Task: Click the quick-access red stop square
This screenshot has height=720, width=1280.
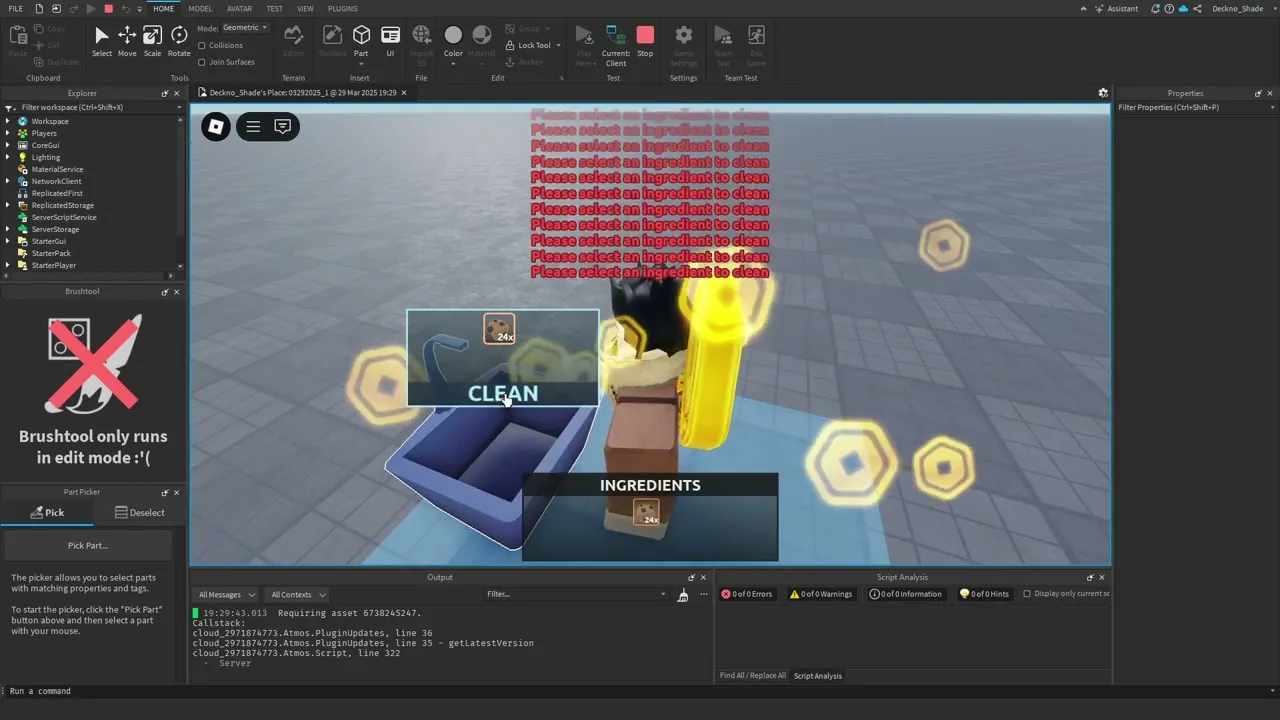Action: point(109,8)
